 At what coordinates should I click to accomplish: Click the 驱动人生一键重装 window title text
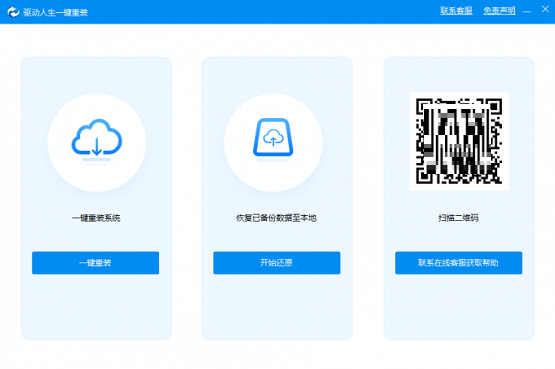click(56, 12)
